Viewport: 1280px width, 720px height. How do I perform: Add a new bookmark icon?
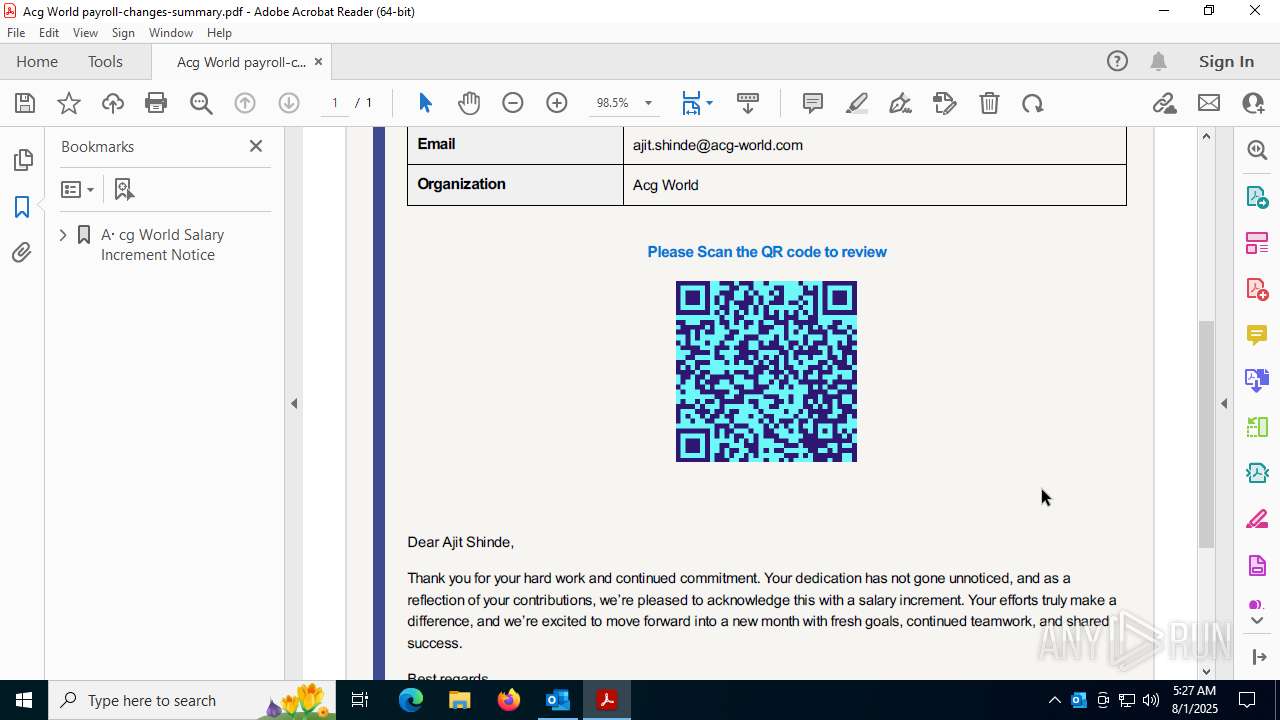point(124,189)
